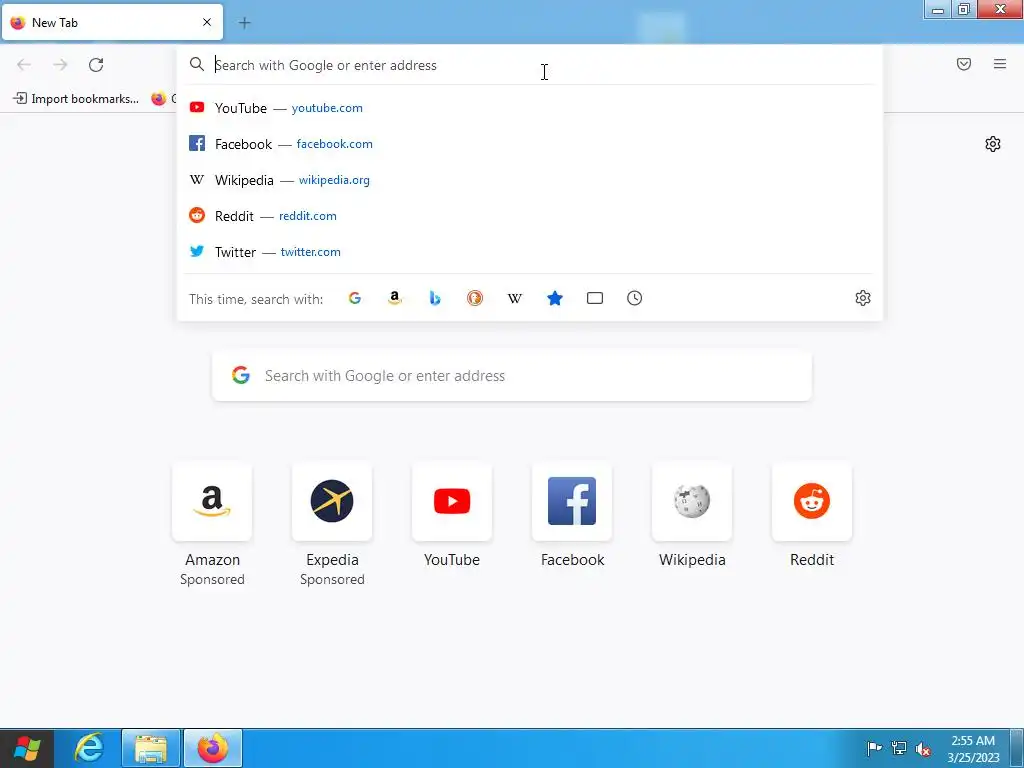
Task: Choose the Wikipedia wikipedia.org suggestion
Action: [530, 180]
